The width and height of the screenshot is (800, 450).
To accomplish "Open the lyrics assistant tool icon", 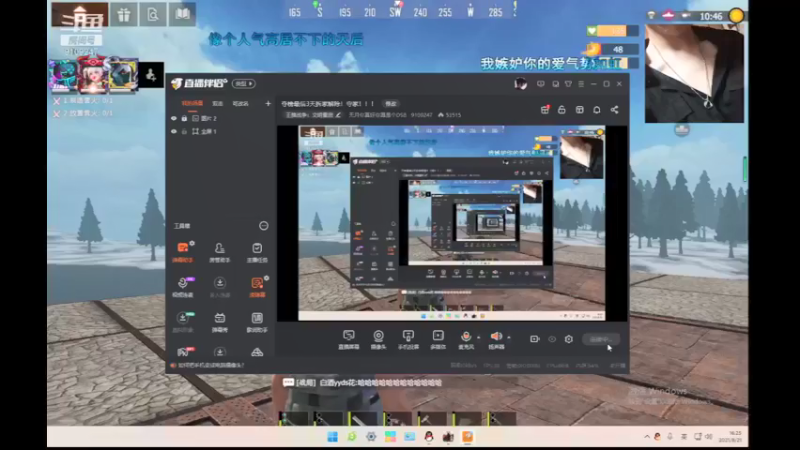I will 257,322.
